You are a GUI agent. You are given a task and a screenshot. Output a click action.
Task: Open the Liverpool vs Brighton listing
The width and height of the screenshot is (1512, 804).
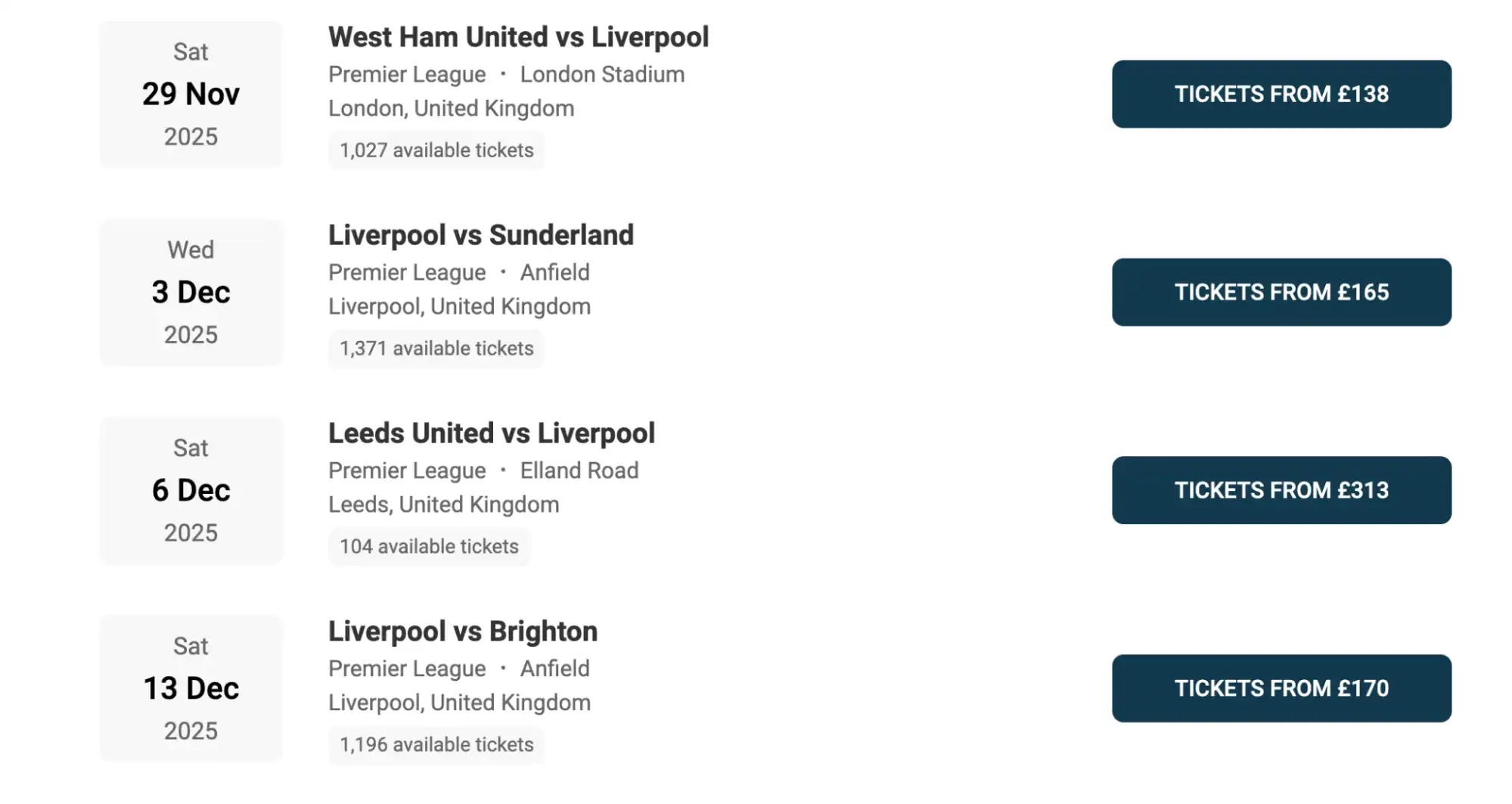(x=462, y=630)
